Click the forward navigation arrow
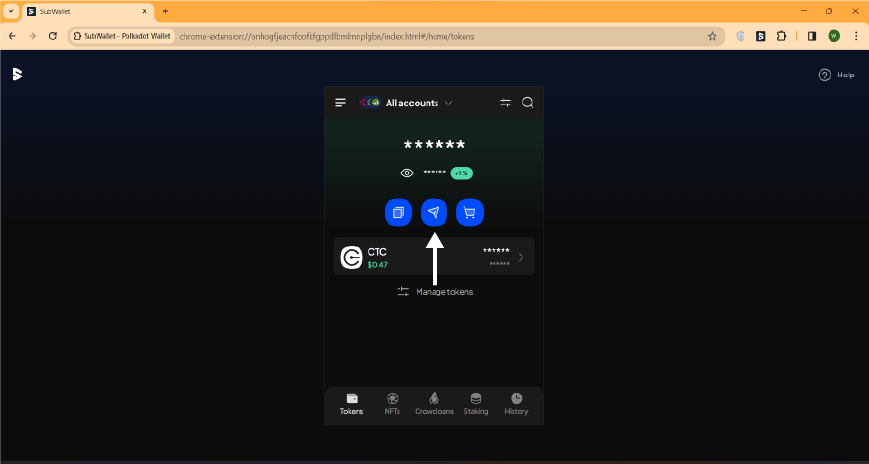 (33, 36)
